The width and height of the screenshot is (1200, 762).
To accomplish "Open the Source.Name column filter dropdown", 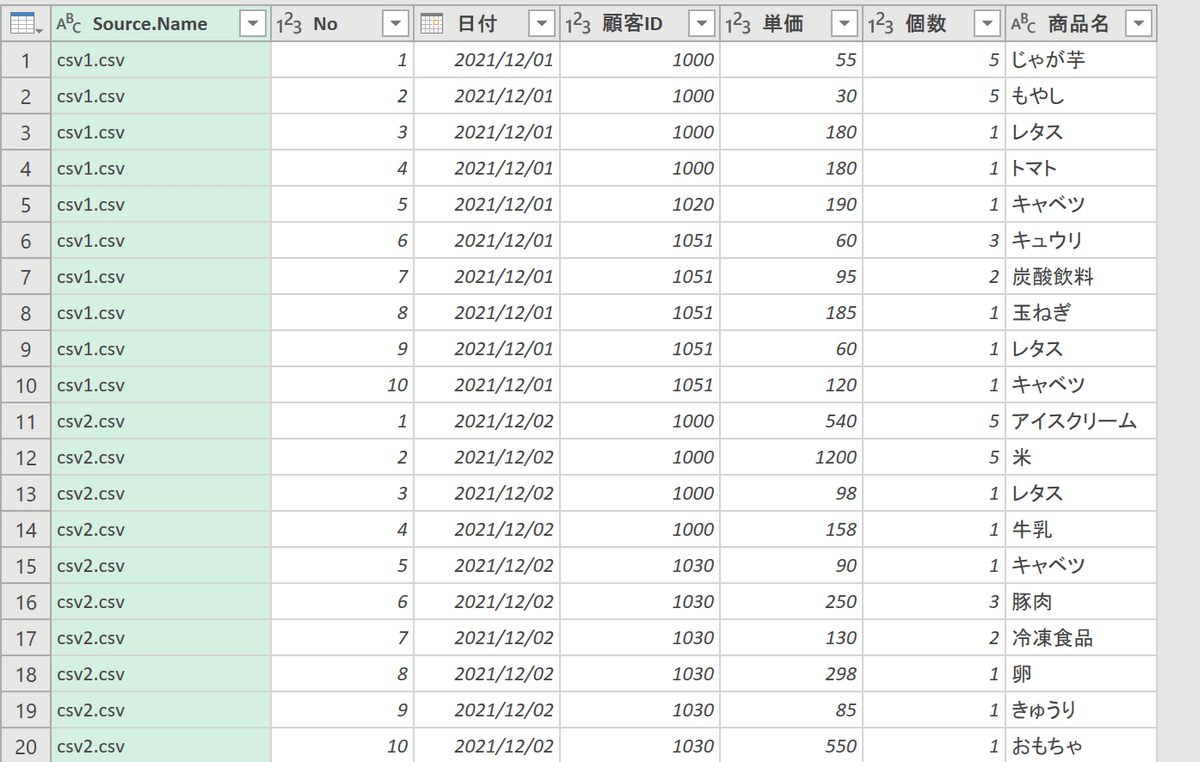I will tap(255, 24).
